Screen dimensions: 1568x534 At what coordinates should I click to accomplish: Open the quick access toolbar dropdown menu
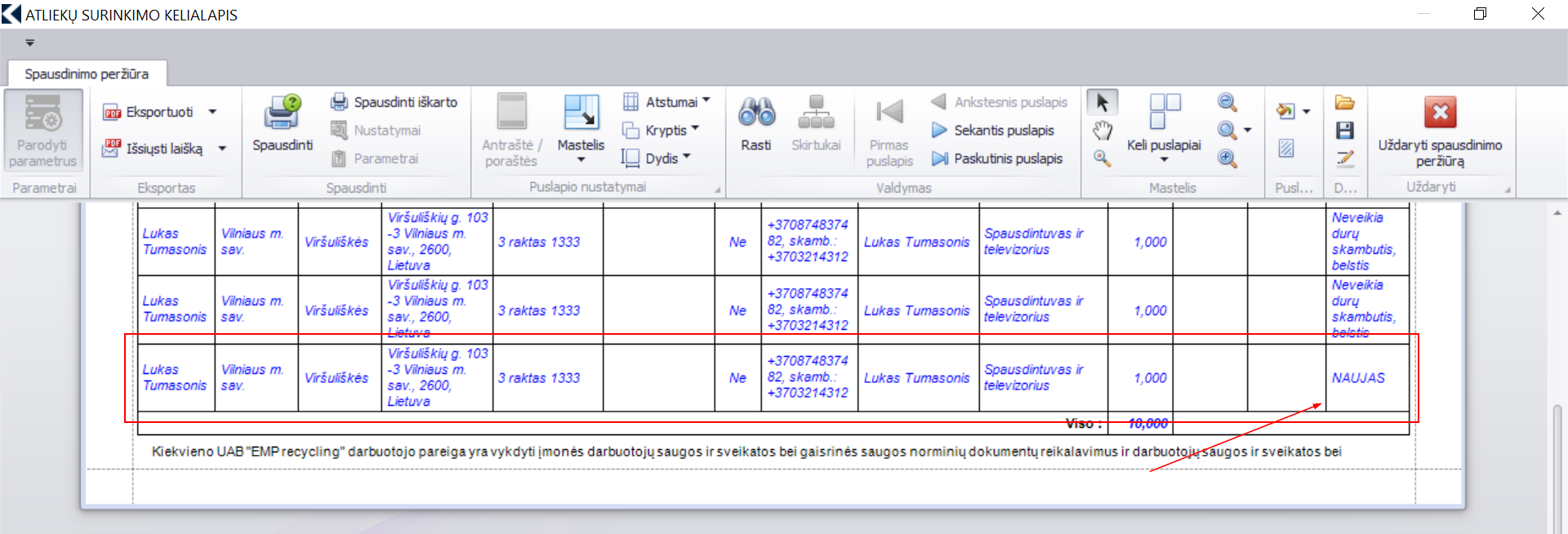(x=30, y=42)
